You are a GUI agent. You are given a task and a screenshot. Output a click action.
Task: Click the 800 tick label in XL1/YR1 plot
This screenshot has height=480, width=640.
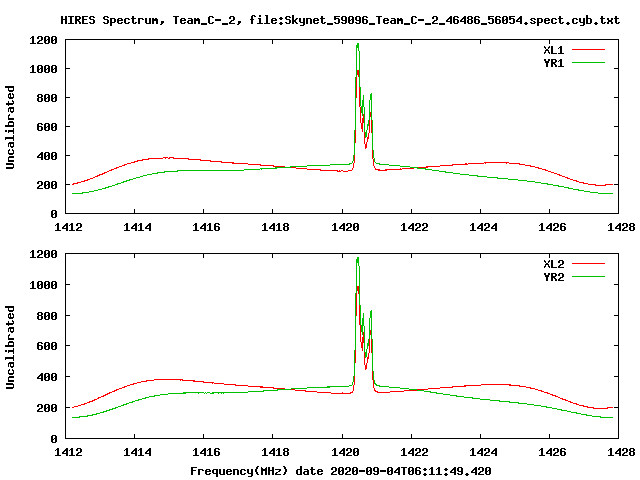pyautogui.click(x=47, y=98)
